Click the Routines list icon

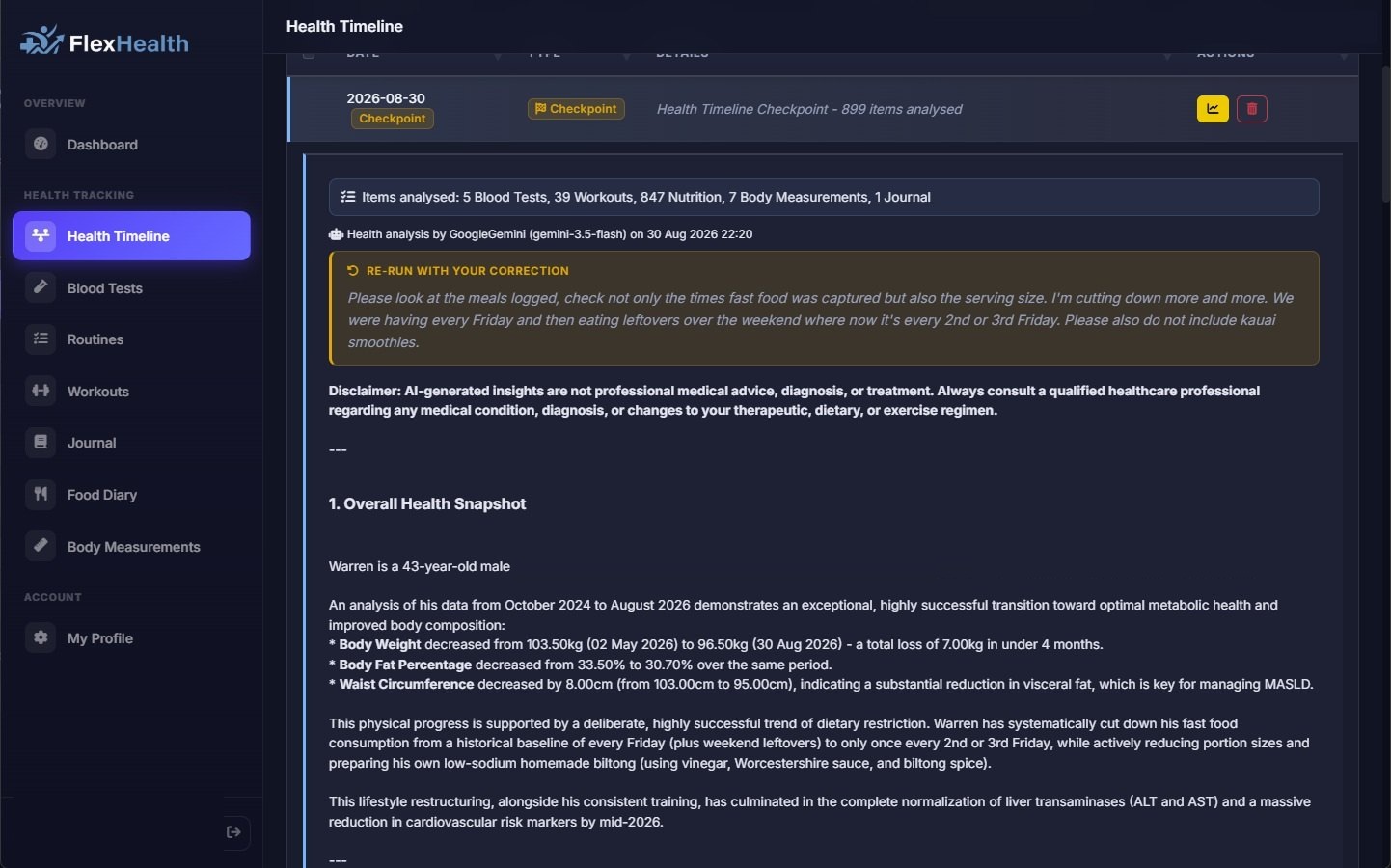pyautogui.click(x=41, y=339)
